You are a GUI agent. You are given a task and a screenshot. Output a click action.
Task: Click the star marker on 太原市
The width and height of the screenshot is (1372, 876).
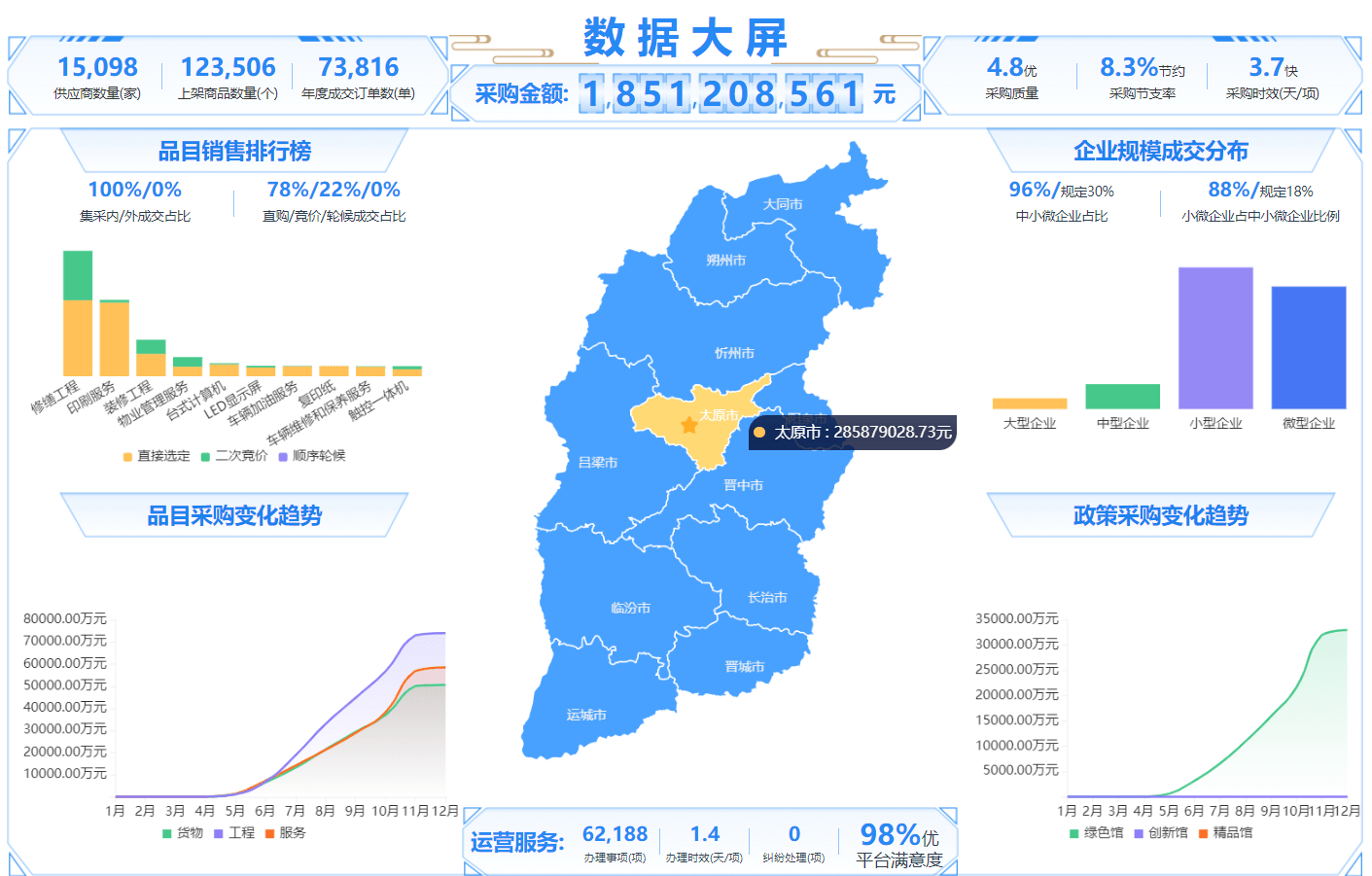[x=689, y=425]
